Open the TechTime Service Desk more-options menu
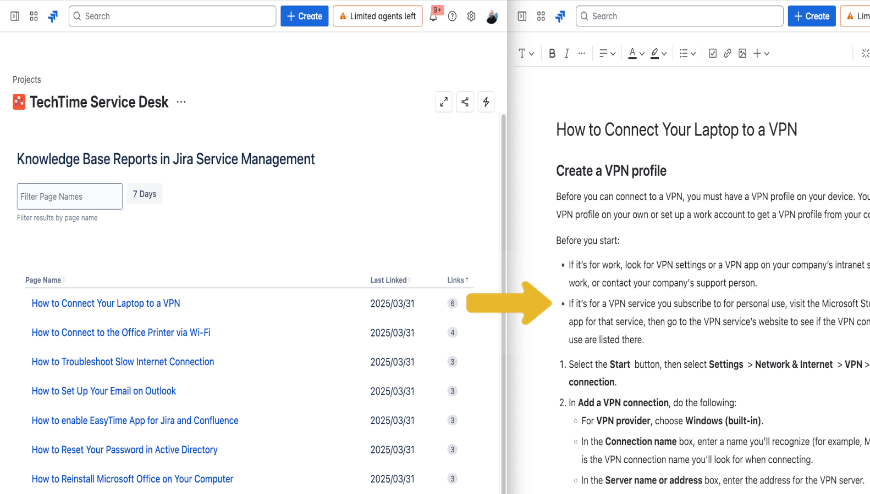 click(x=181, y=102)
